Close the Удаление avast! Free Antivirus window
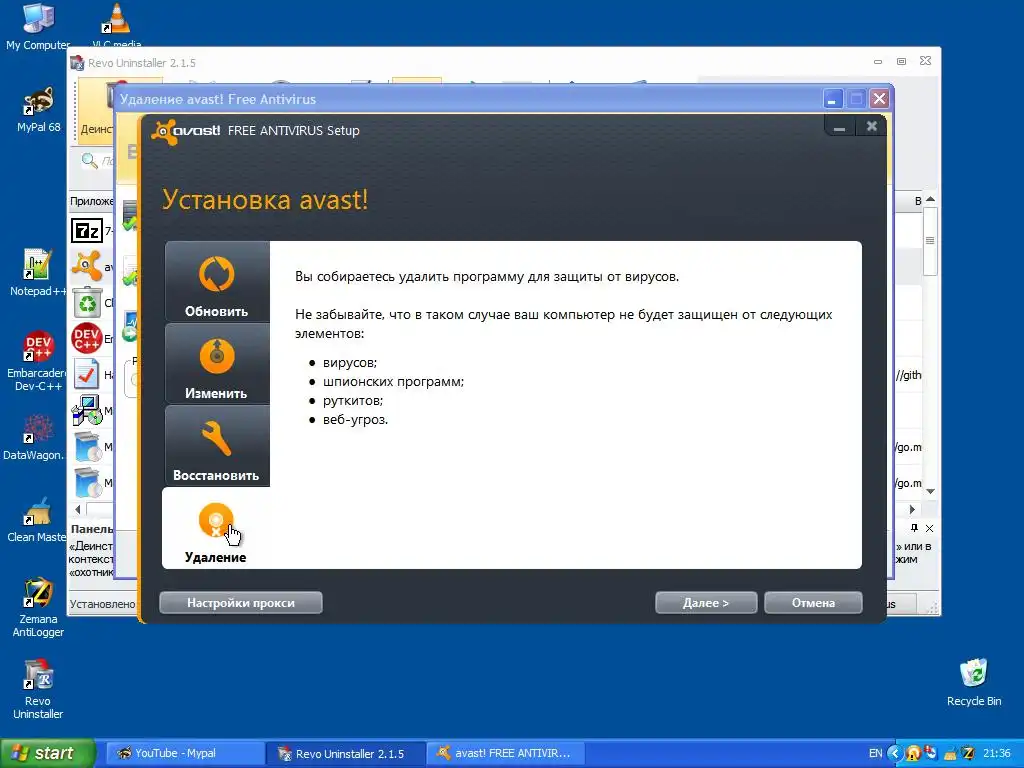This screenshot has height=768, width=1024. point(879,99)
